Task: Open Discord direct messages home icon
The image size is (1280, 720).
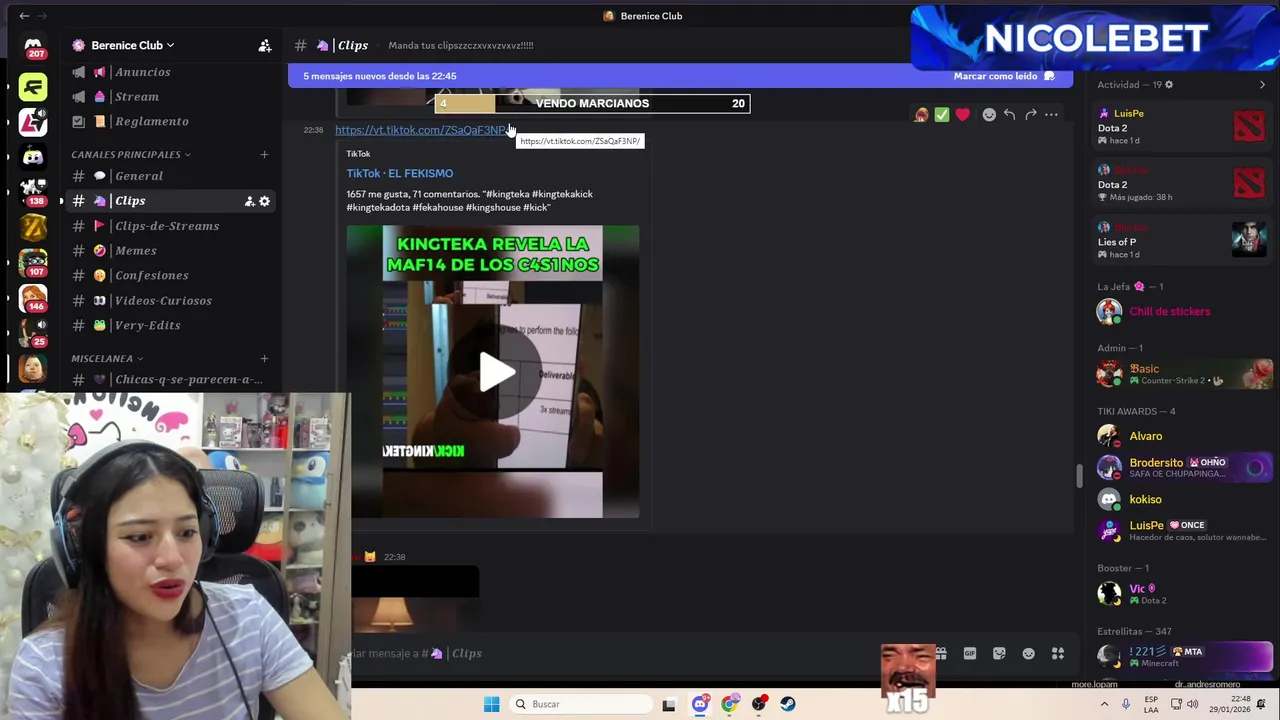Action: [x=33, y=47]
